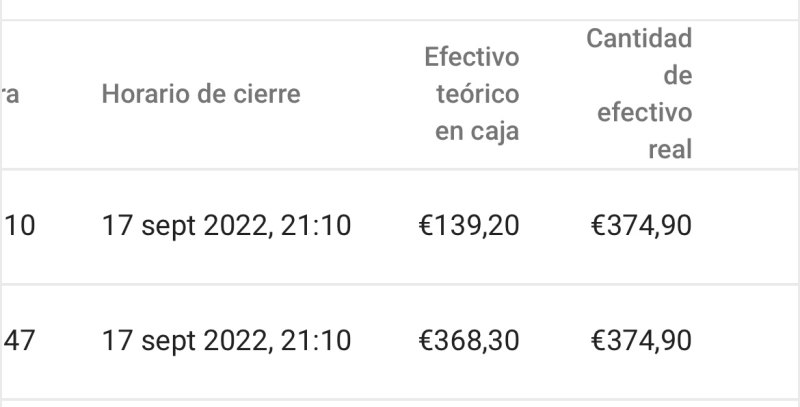Click empty cell right of second row's €374,90
Screen dimensions: 800x407
[748, 341]
